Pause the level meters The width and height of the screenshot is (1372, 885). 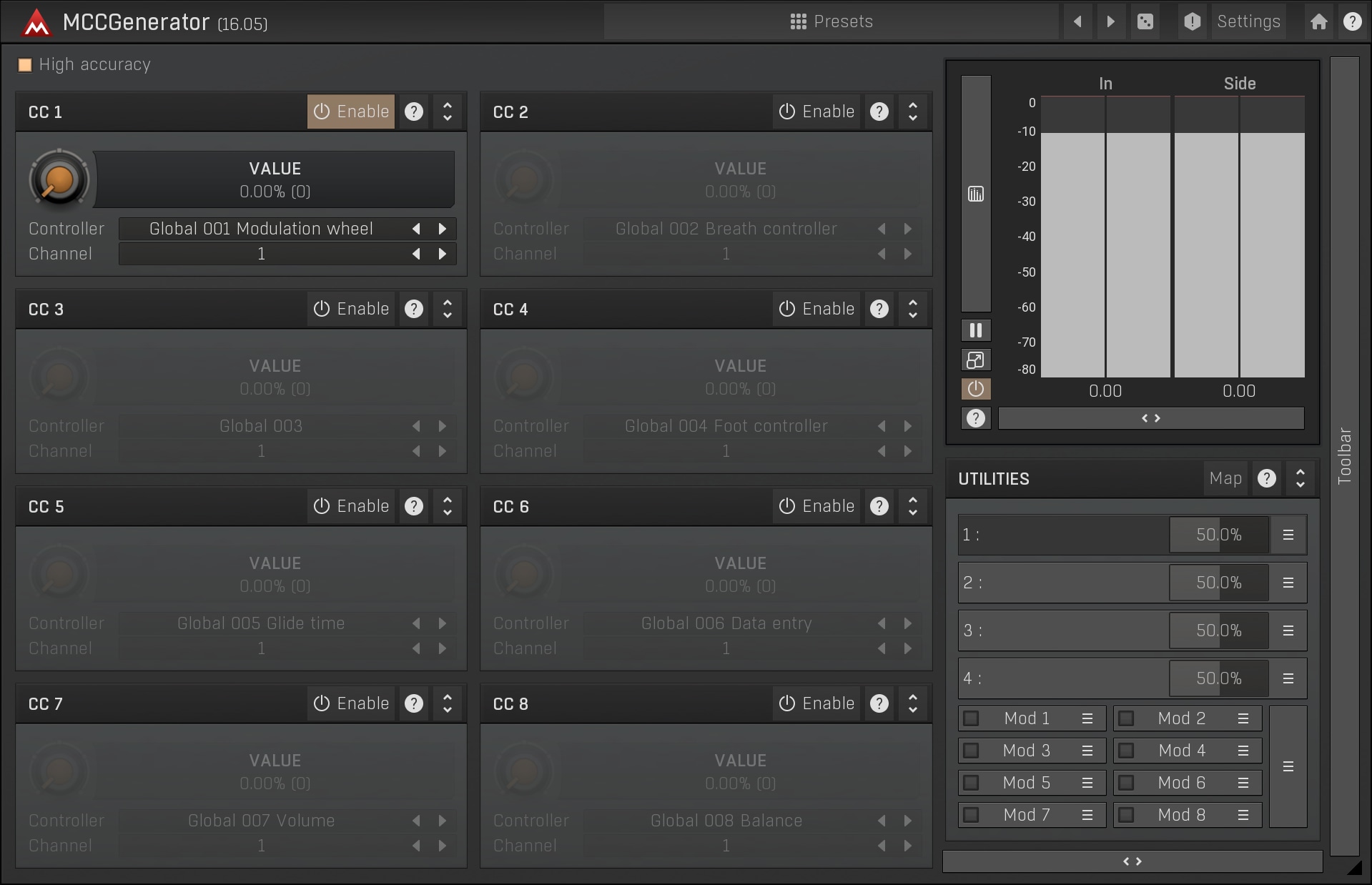(x=976, y=330)
